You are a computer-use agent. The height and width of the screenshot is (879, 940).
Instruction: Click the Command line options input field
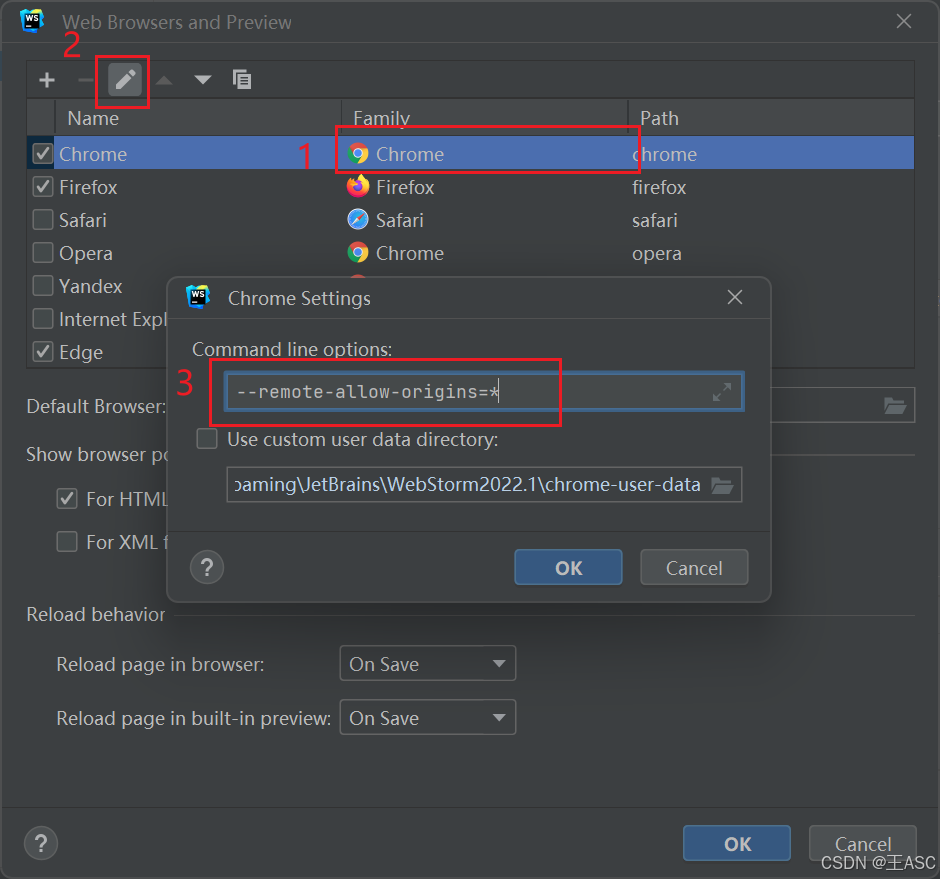[x=460, y=392]
